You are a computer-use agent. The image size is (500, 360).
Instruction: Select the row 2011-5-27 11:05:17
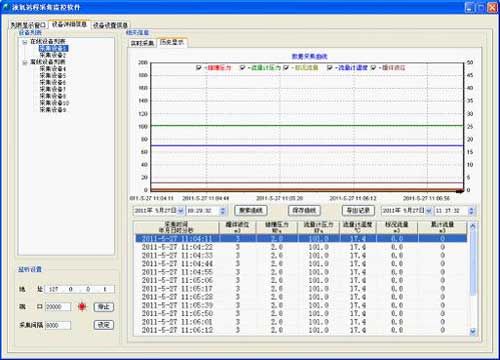(301, 289)
